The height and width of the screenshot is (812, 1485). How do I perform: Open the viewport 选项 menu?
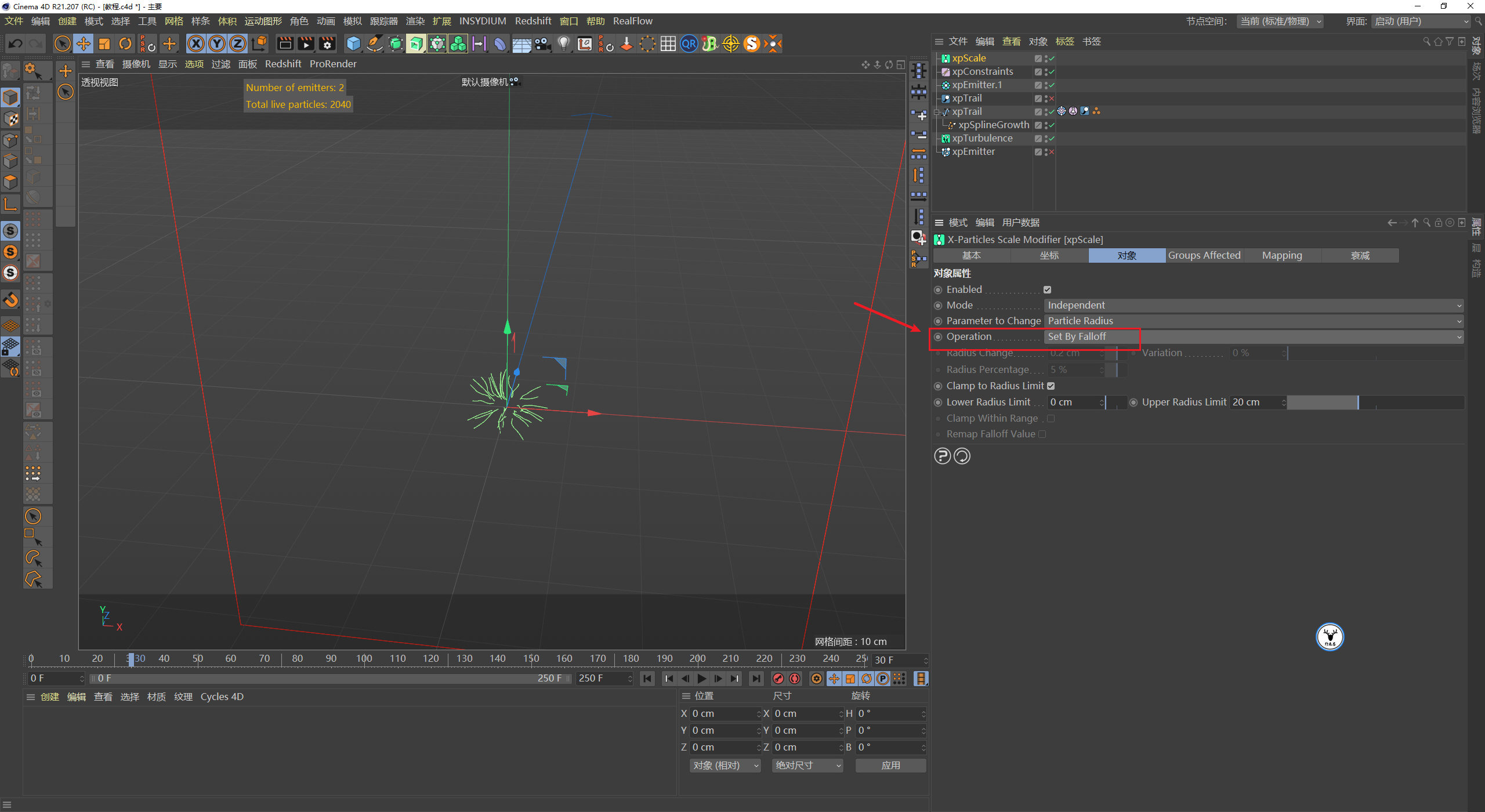tap(194, 64)
